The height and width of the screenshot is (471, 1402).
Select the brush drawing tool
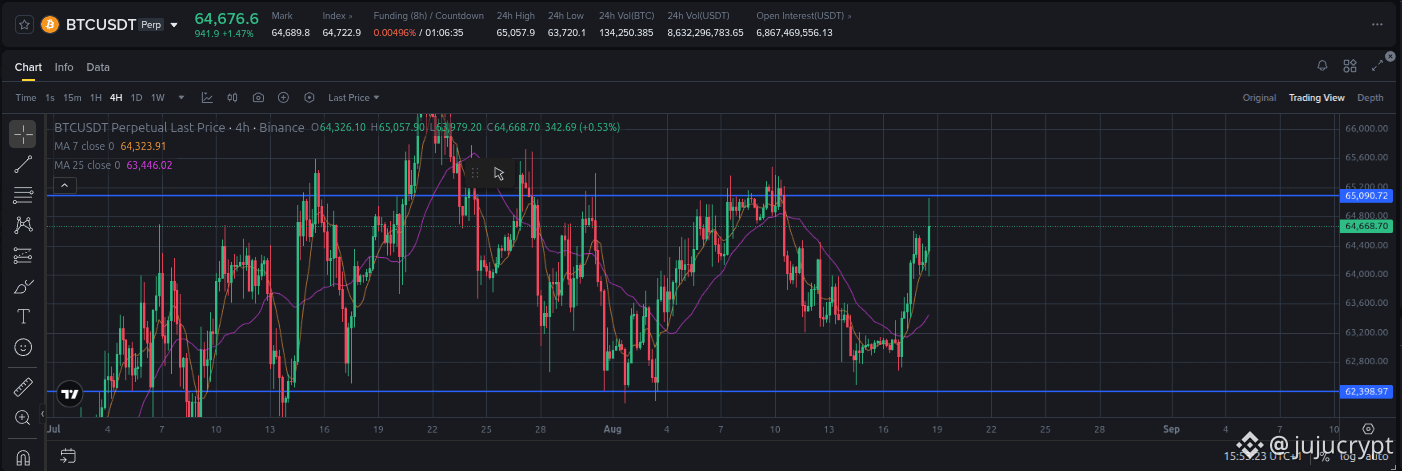pos(23,287)
